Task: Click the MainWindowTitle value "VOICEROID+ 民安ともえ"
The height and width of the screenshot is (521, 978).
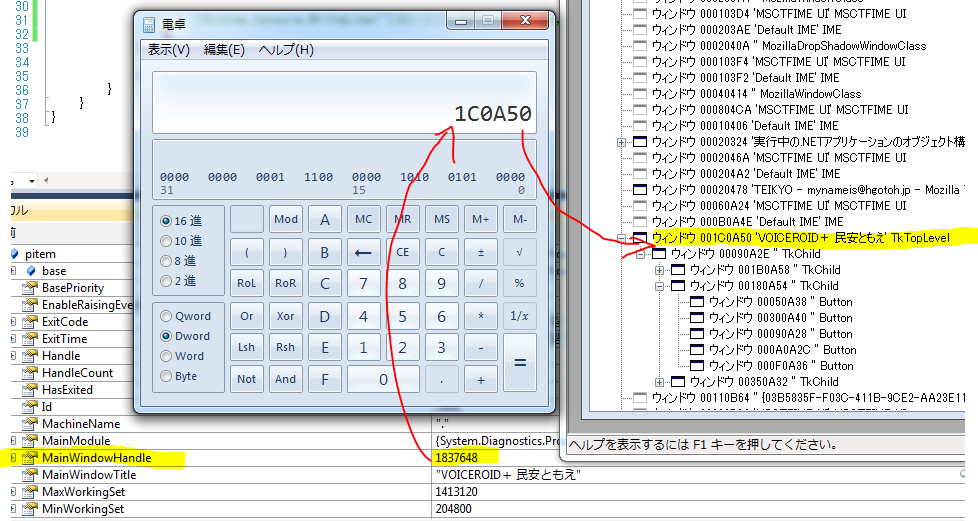Action: (x=508, y=475)
